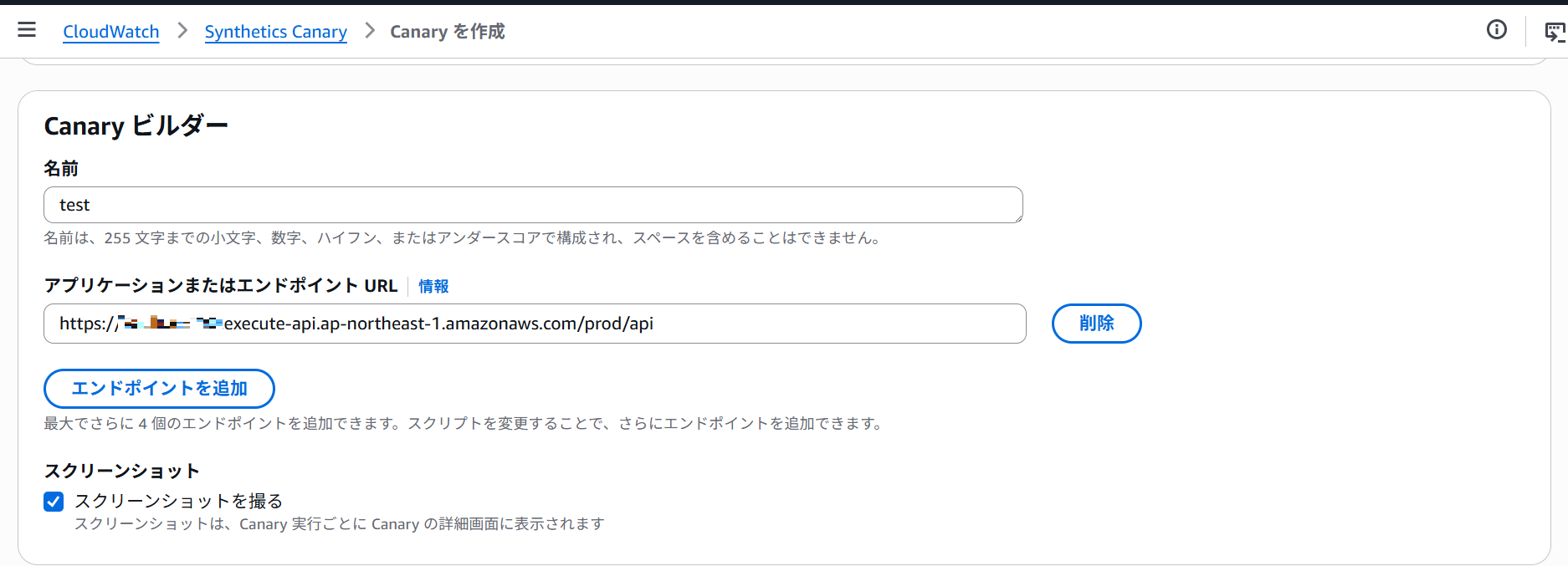Uncheck the スクリーンショットを撮る checkbox
This screenshot has height=566, width=1568.
[x=54, y=502]
